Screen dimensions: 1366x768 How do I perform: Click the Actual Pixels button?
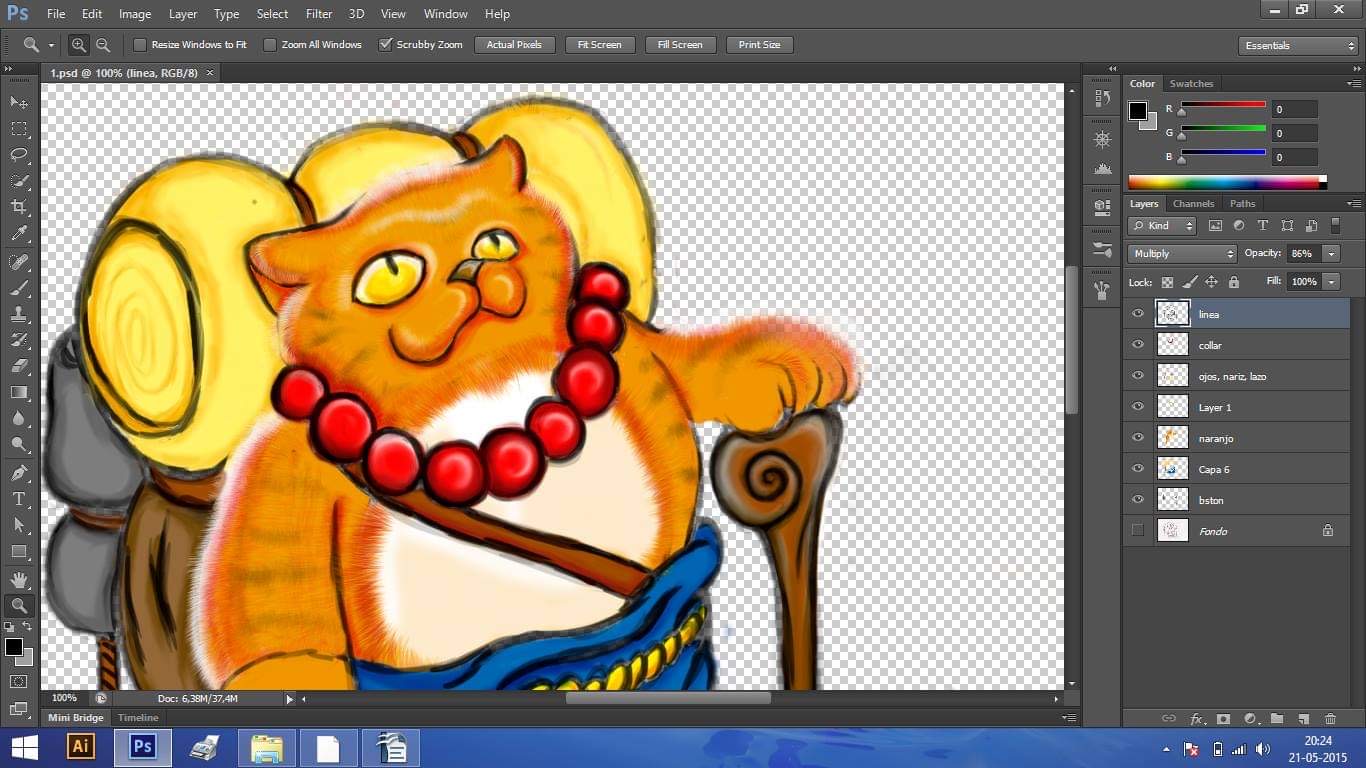coord(514,45)
